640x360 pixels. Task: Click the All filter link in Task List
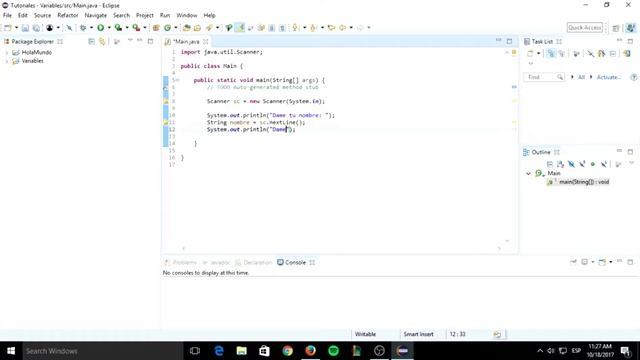point(581,77)
